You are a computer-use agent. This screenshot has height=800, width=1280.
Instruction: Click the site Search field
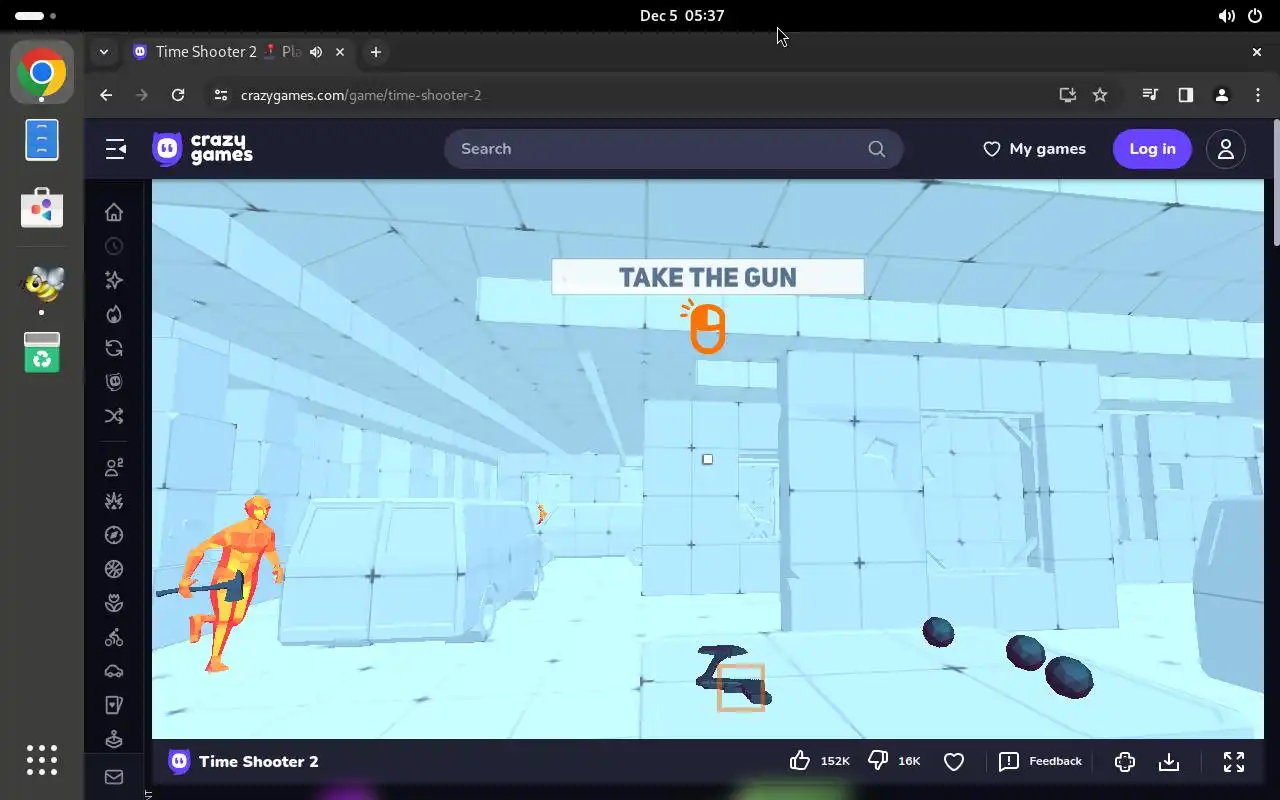[673, 149]
